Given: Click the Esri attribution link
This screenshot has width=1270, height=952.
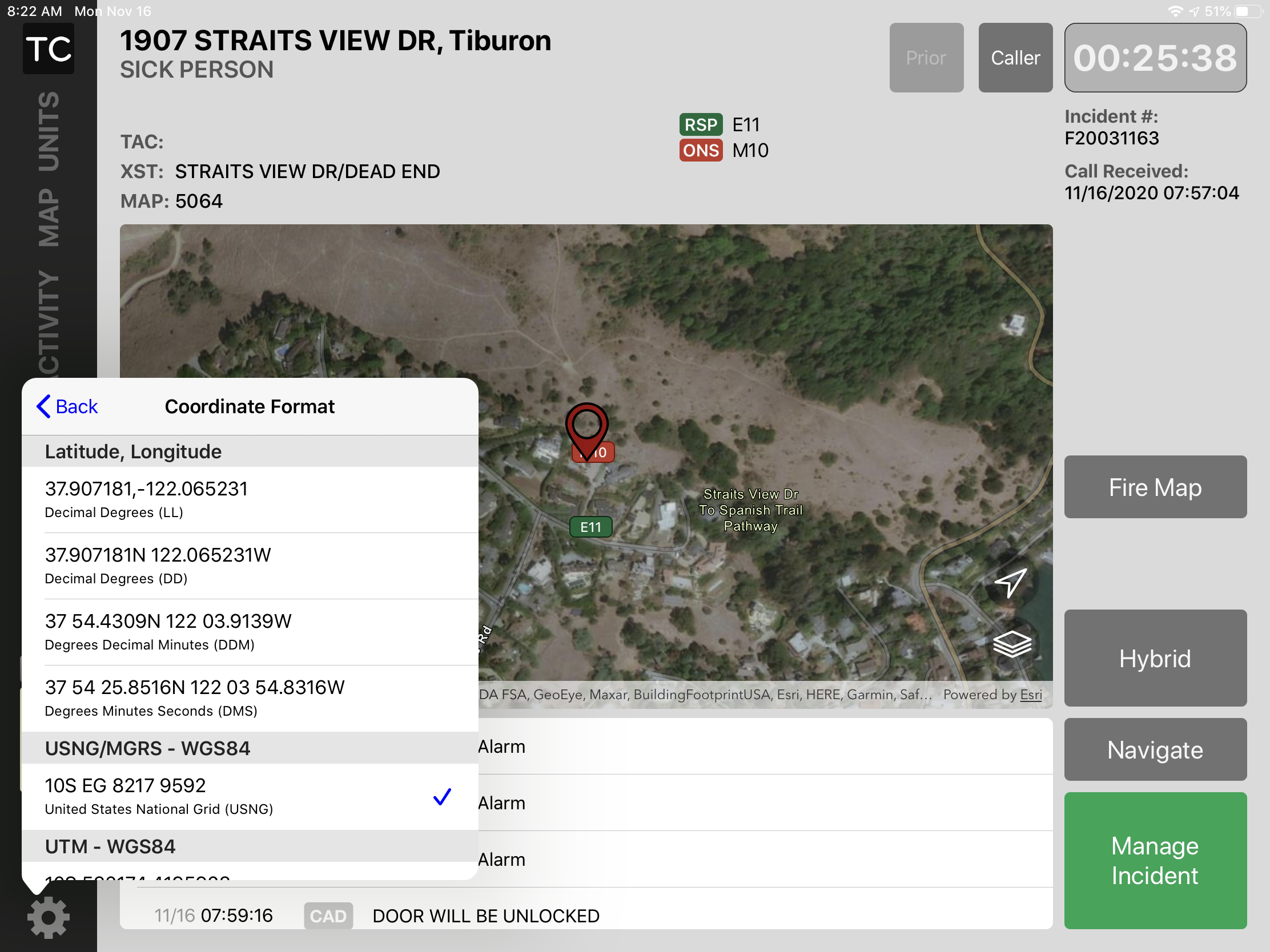Looking at the screenshot, I should pos(1031,695).
